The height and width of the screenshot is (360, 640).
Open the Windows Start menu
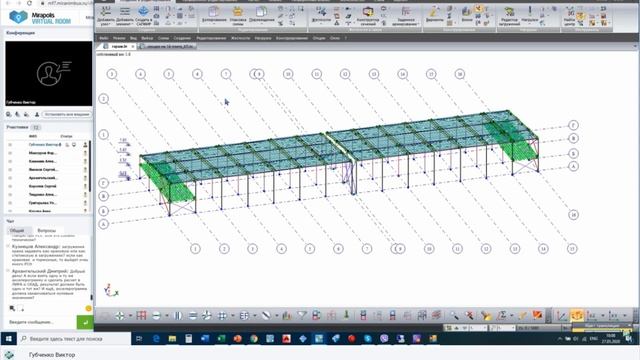pyautogui.click(x=9, y=338)
